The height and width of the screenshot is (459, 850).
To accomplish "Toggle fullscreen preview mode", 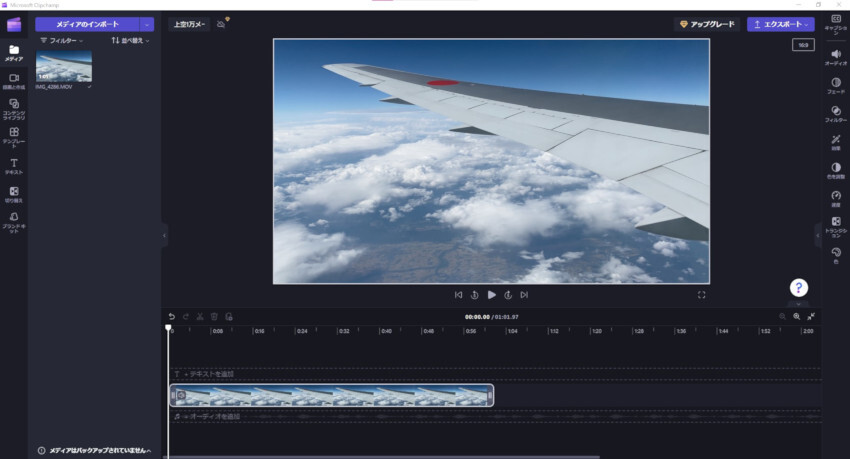I will 701,295.
